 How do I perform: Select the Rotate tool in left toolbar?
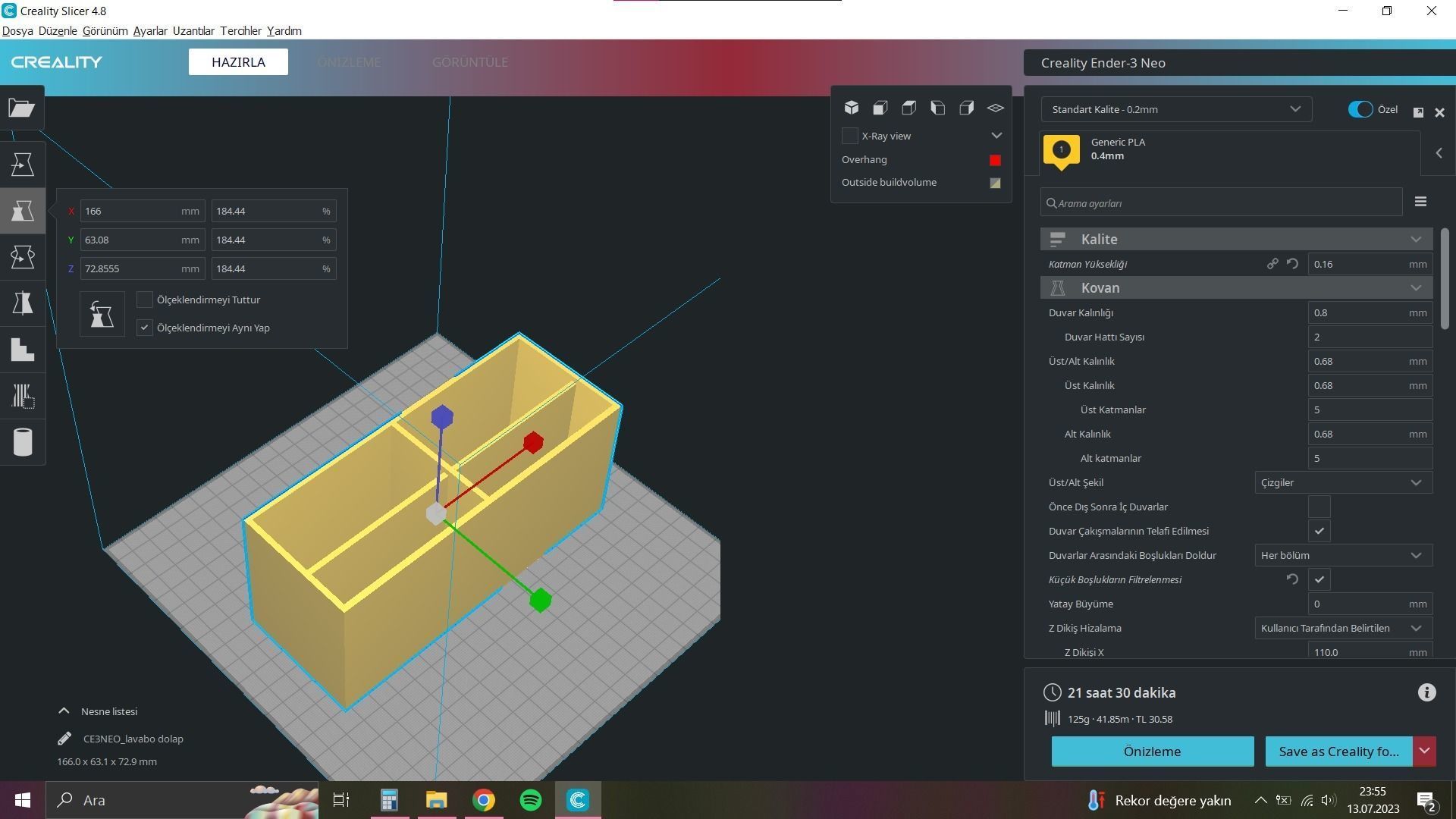point(22,257)
